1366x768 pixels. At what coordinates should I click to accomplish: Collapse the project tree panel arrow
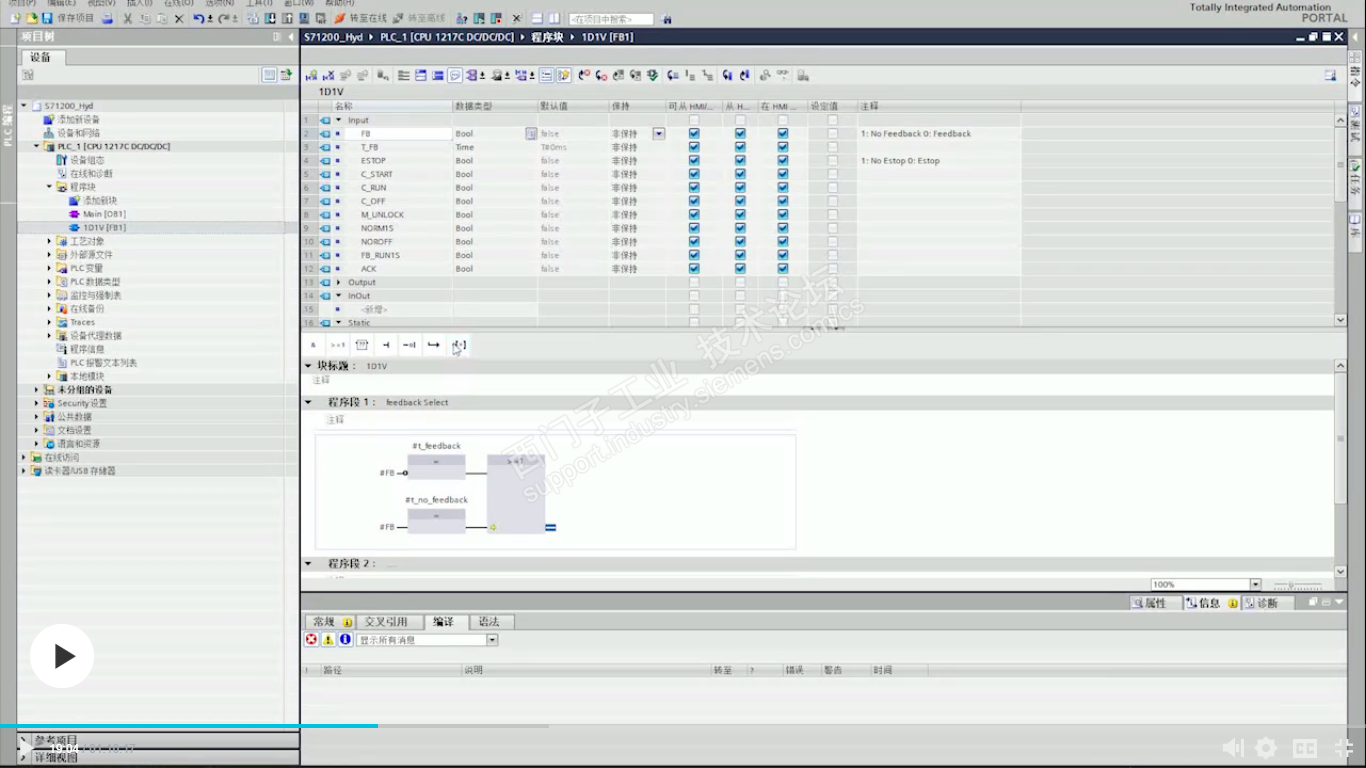(291, 37)
